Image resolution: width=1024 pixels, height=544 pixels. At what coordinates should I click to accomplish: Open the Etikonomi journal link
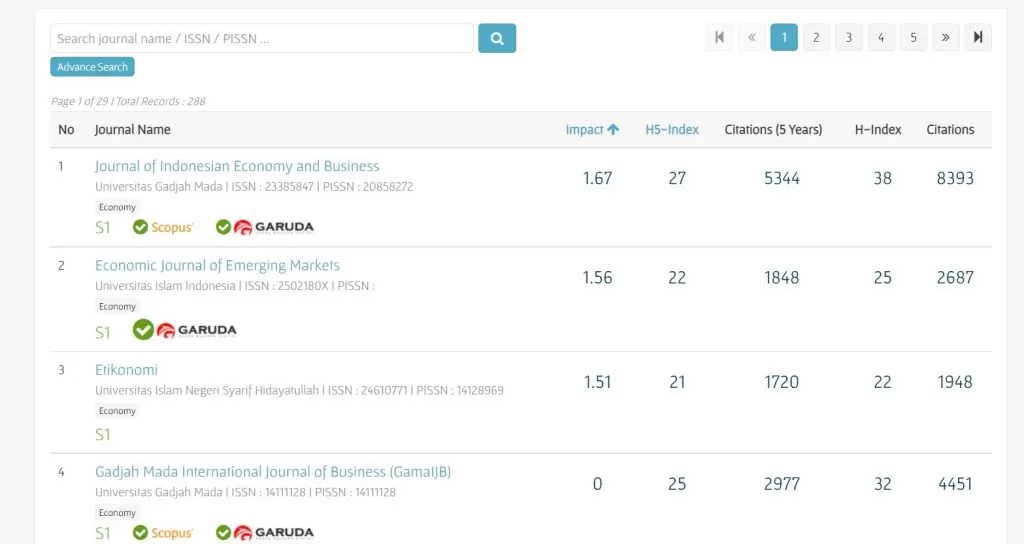coord(126,370)
